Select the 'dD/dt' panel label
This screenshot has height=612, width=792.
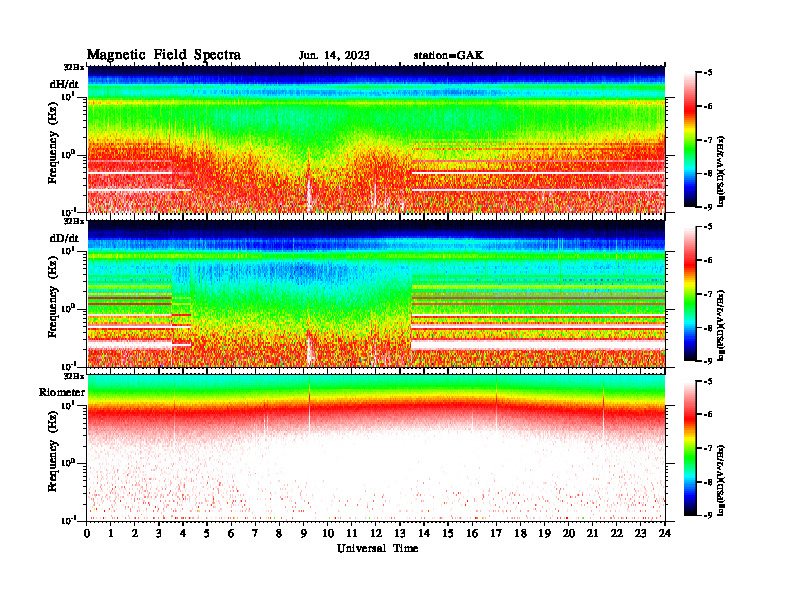click(64, 238)
